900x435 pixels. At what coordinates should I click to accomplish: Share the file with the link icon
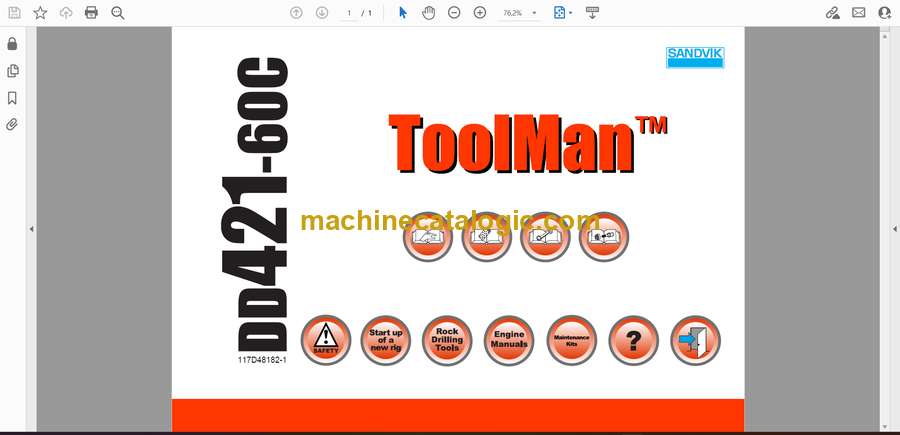coord(833,13)
